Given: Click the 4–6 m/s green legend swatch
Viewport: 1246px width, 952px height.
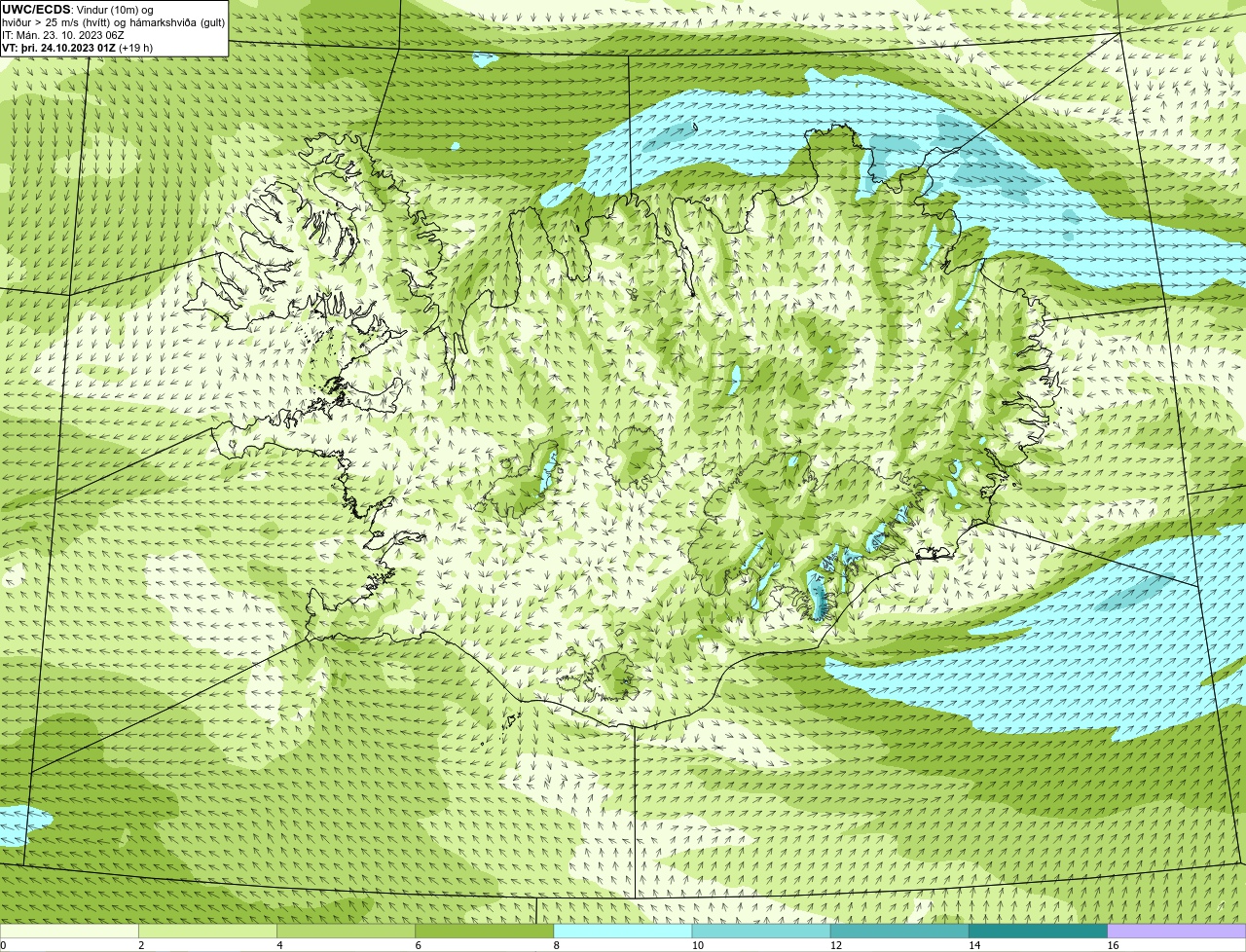Looking at the screenshot, I should pyautogui.click(x=347, y=932).
